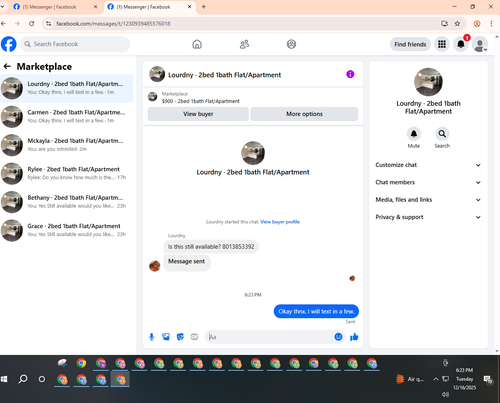Go back using the Marketplace back arrow
500x403 pixels.
[7, 67]
